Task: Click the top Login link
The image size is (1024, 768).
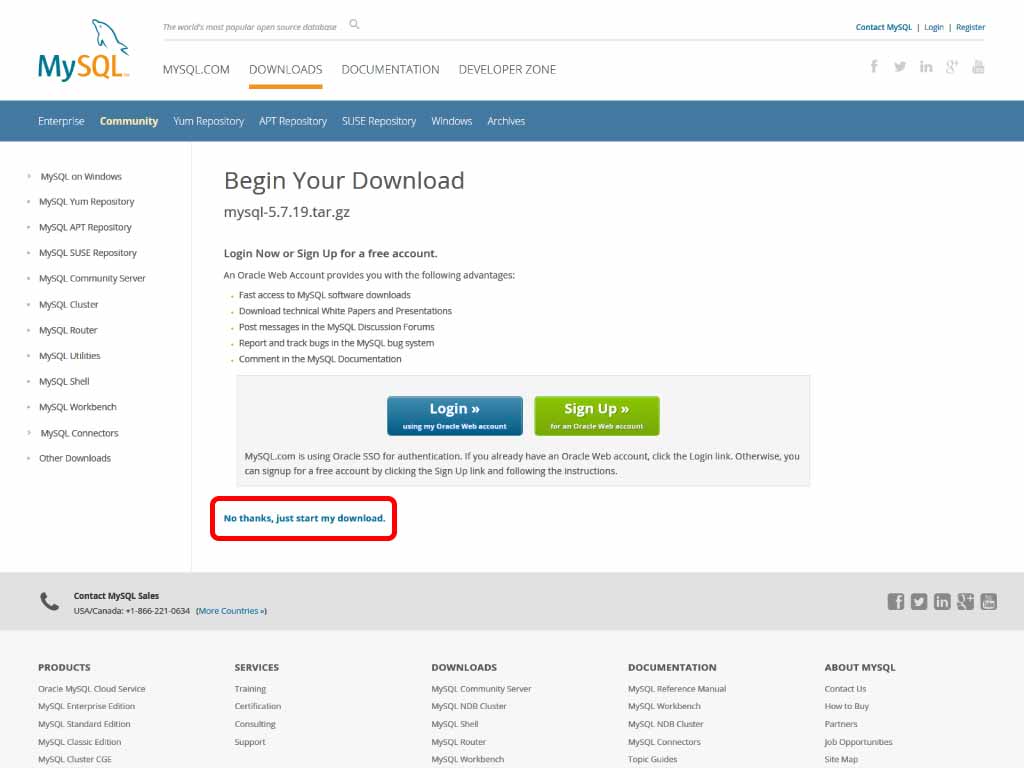Action: click(934, 27)
